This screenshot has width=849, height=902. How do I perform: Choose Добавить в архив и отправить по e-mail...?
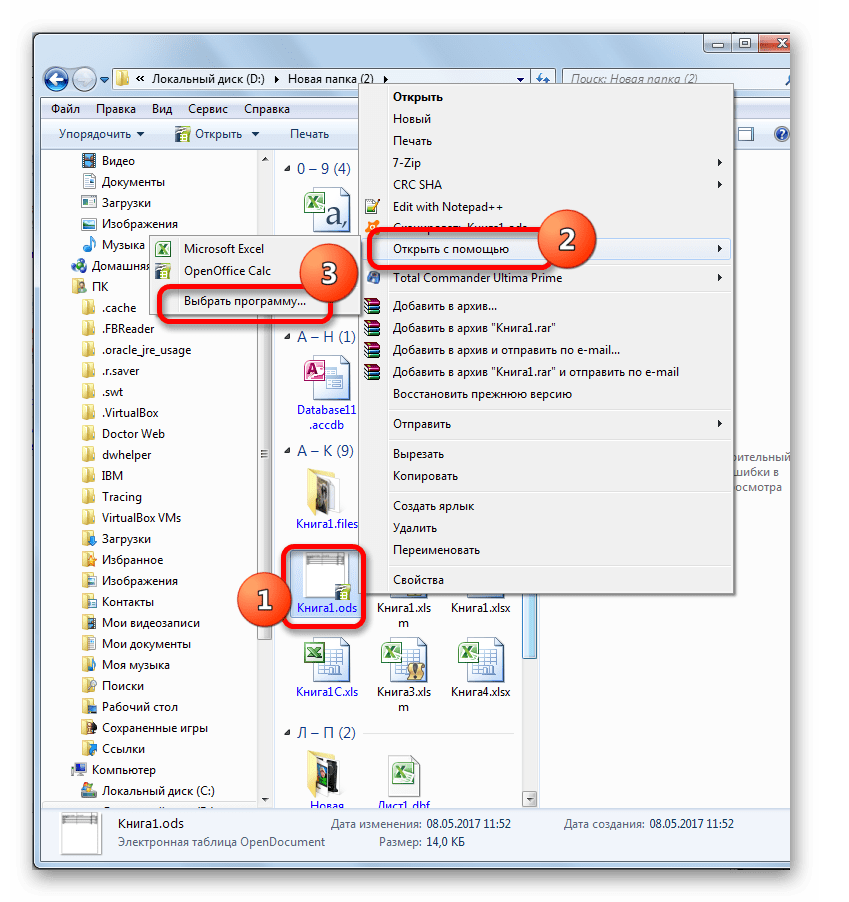[x=506, y=350]
